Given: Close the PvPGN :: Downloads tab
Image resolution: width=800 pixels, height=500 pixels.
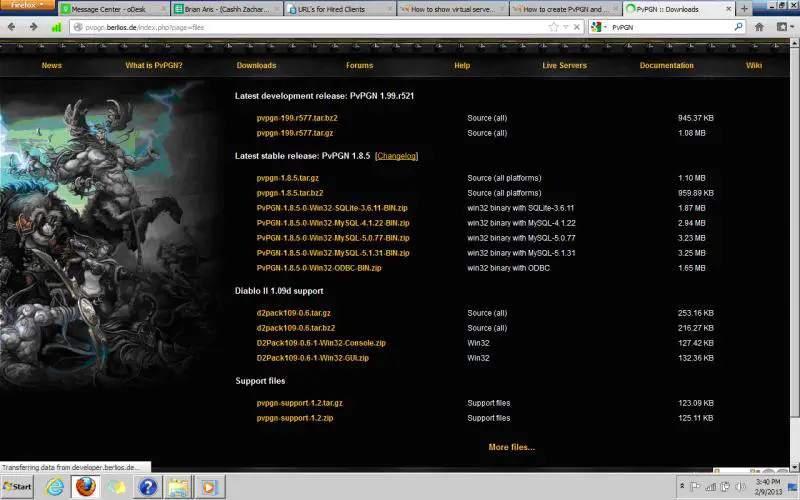Looking at the screenshot, I should pos(728,9).
